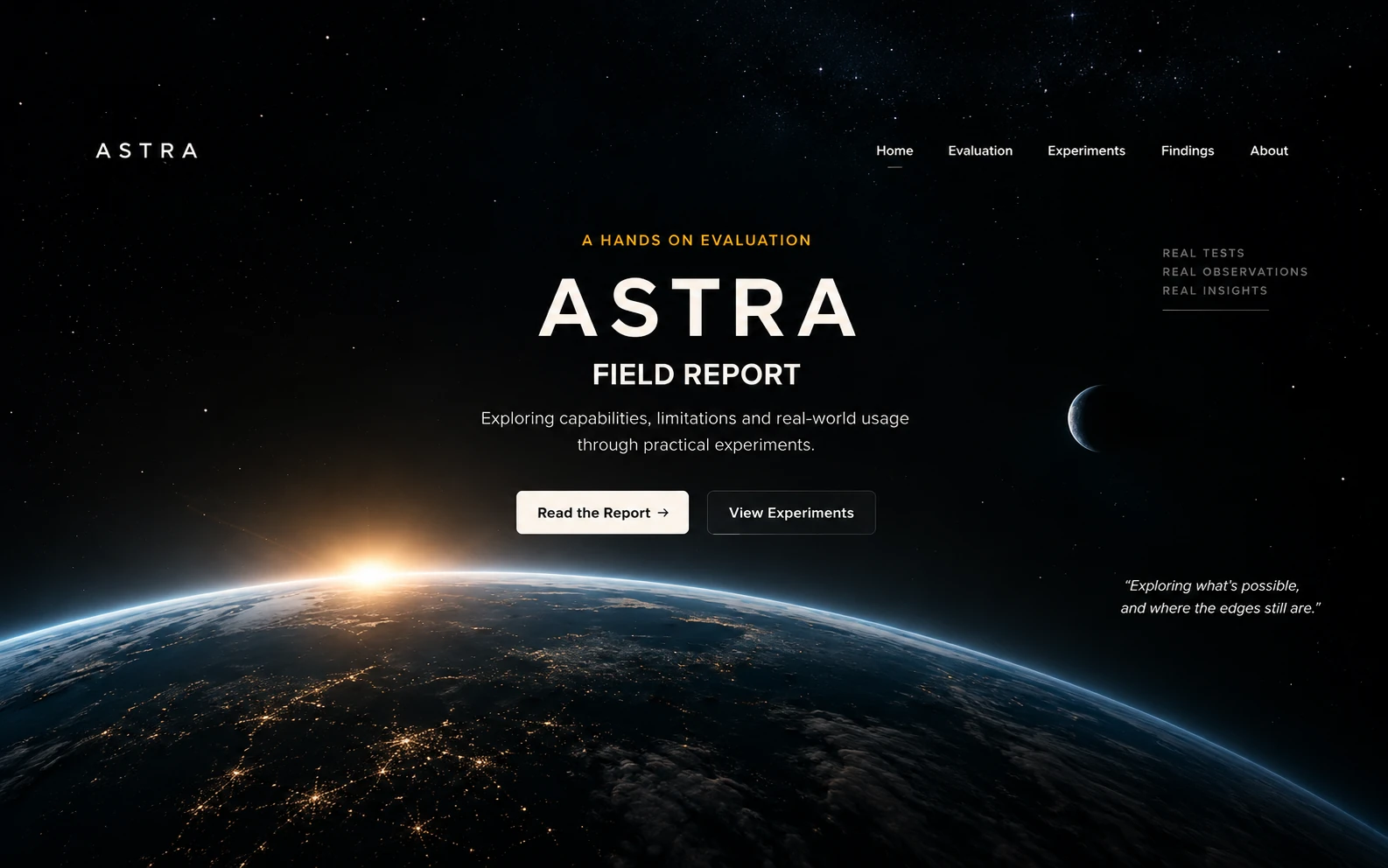Click the 'Exploring what's possible' quote
The image size is (1388, 868).
[x=1220, y=597]
